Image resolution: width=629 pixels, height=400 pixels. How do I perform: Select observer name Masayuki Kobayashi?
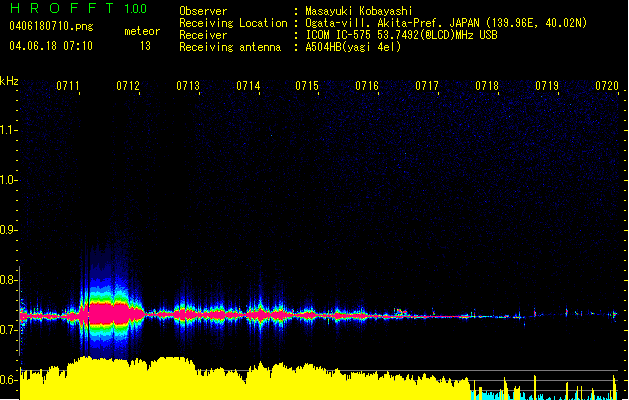[x=359, y=11]
